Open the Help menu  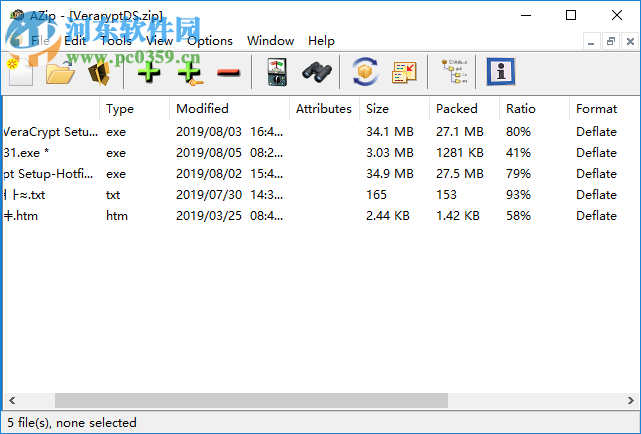(x=321, y=41)
